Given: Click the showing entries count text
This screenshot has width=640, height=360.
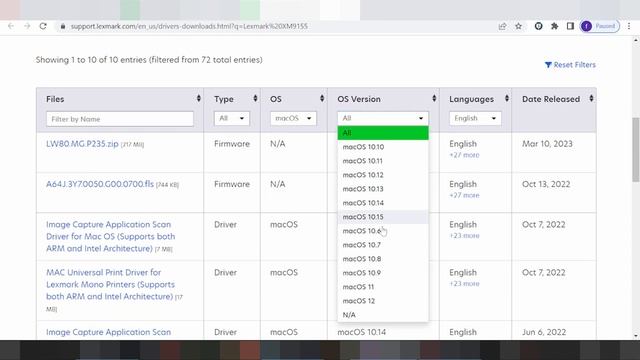Looking at the screenshot, I should pos(149,60).
